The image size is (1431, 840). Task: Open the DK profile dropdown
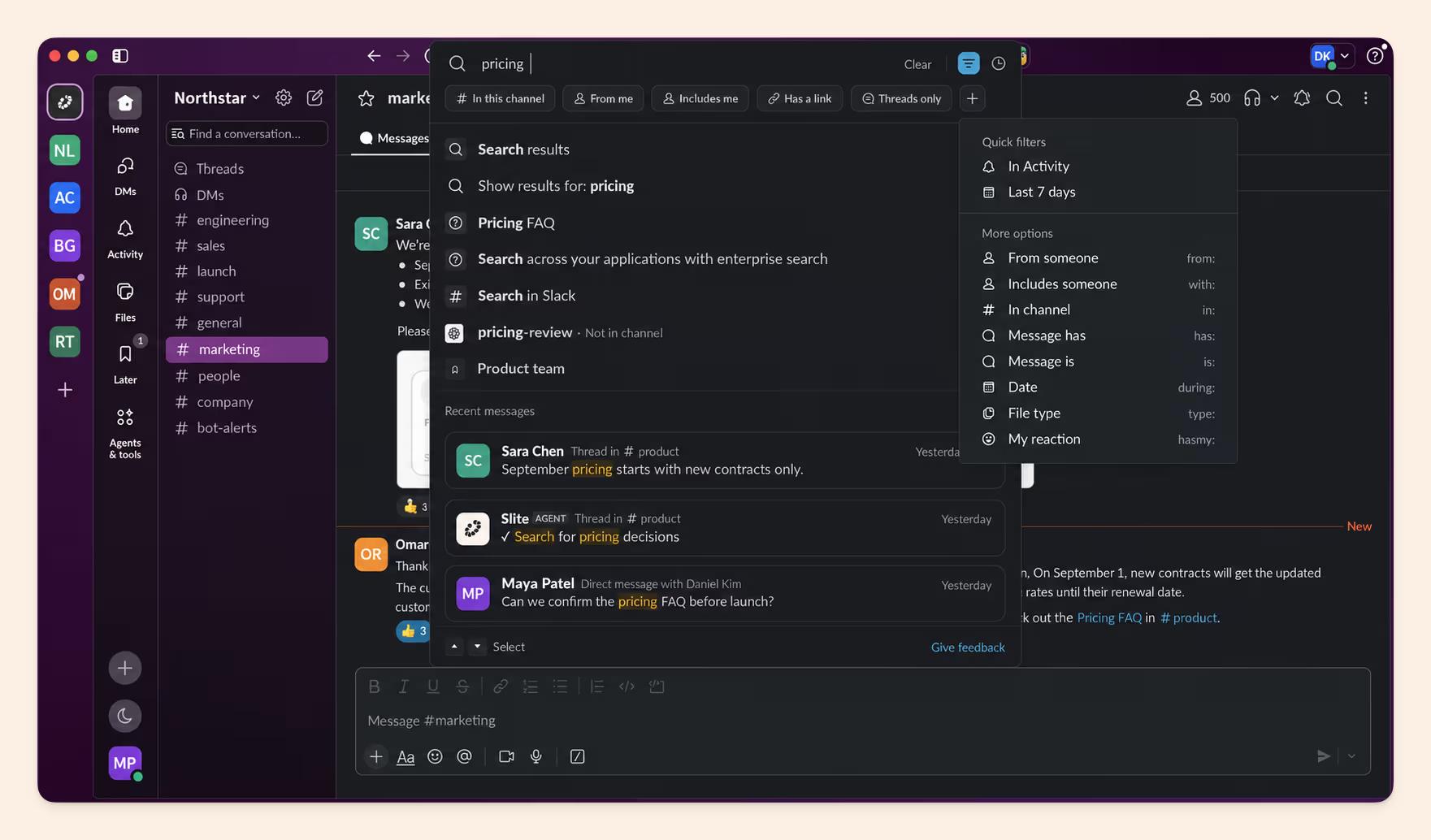[x=1331, y=56]
